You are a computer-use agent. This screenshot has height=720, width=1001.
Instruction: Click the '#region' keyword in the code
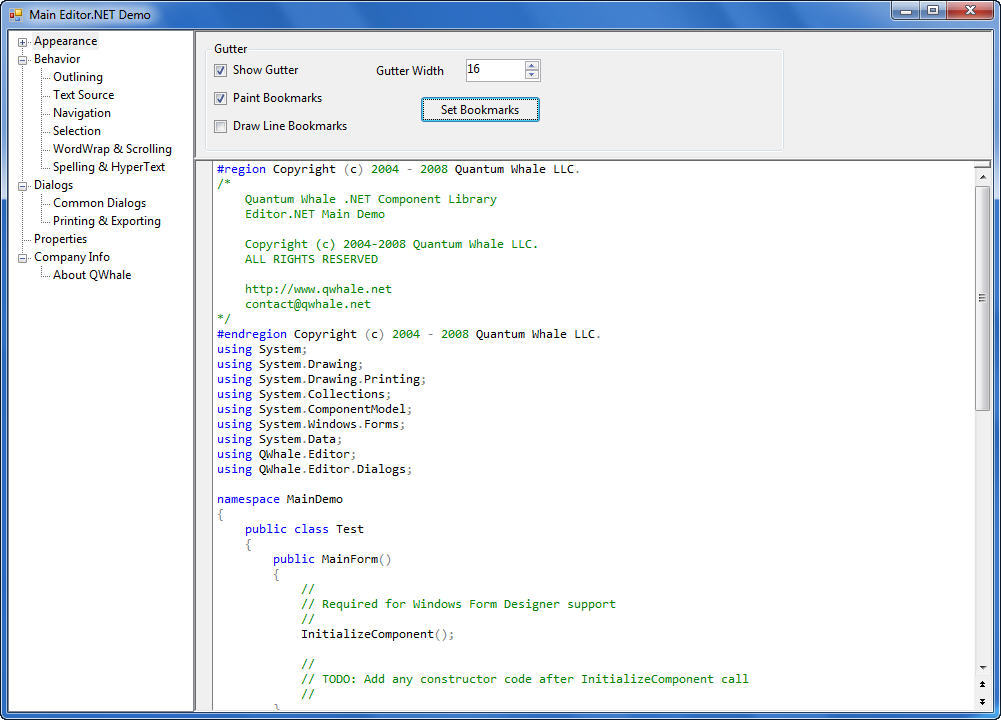click(241, 169)
